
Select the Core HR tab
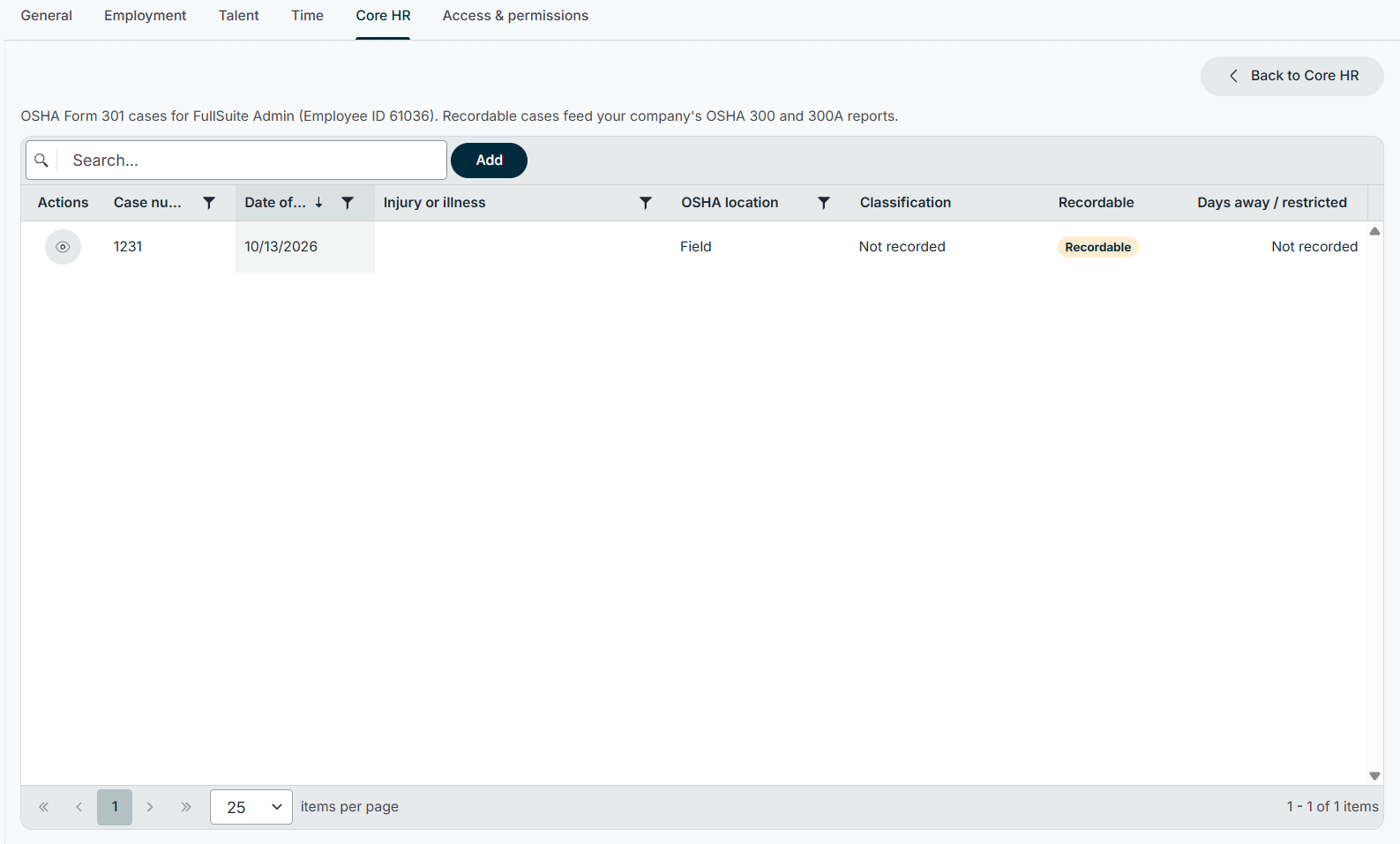[384, 16]
